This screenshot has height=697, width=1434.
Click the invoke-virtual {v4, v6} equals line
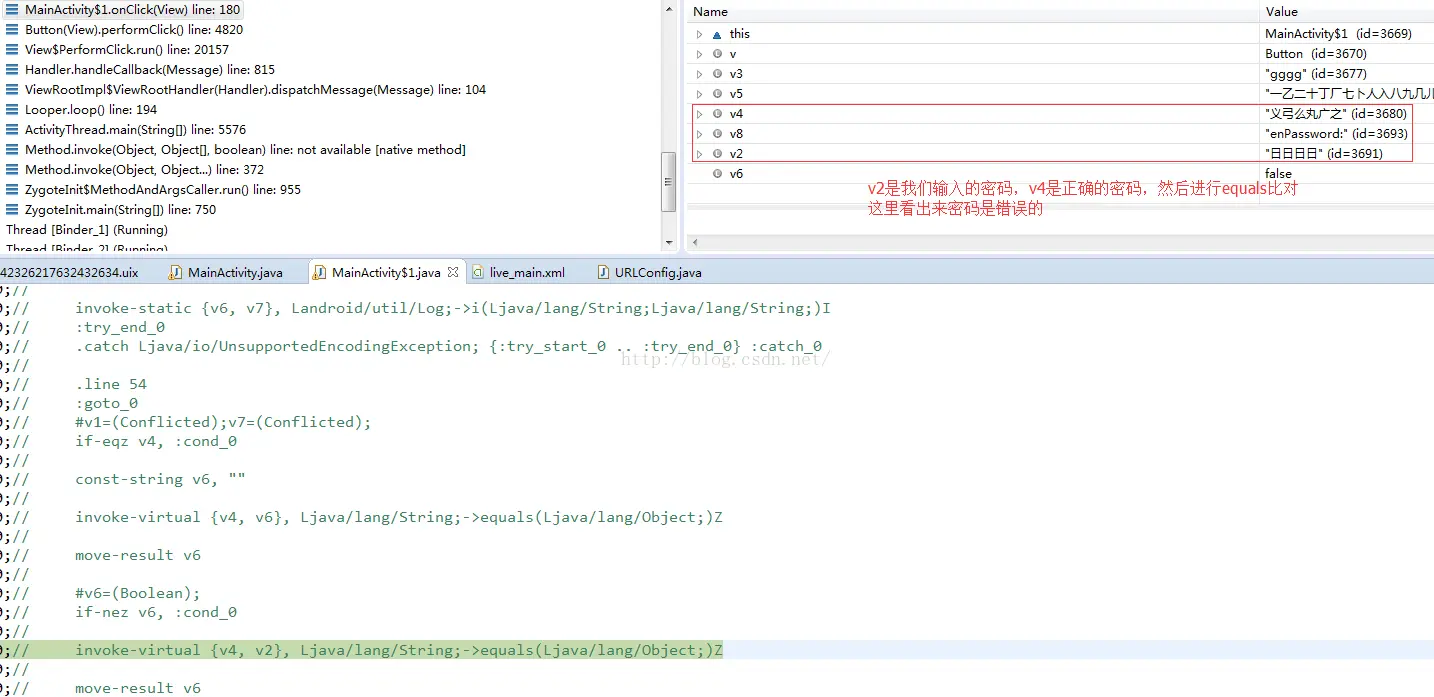(399, 517)
